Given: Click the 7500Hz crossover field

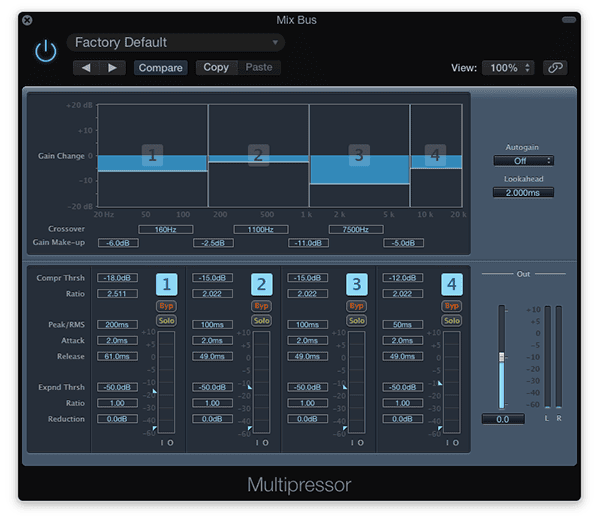Looking at the screenshot, I should point(356,229).
